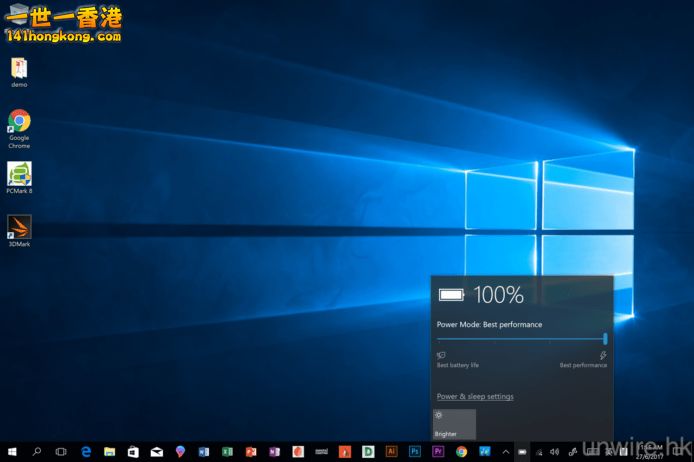Viewport: 694px width, 462px height.
Task: Open File Explorer from the taskbar
Action: click(x=109, y=452)
